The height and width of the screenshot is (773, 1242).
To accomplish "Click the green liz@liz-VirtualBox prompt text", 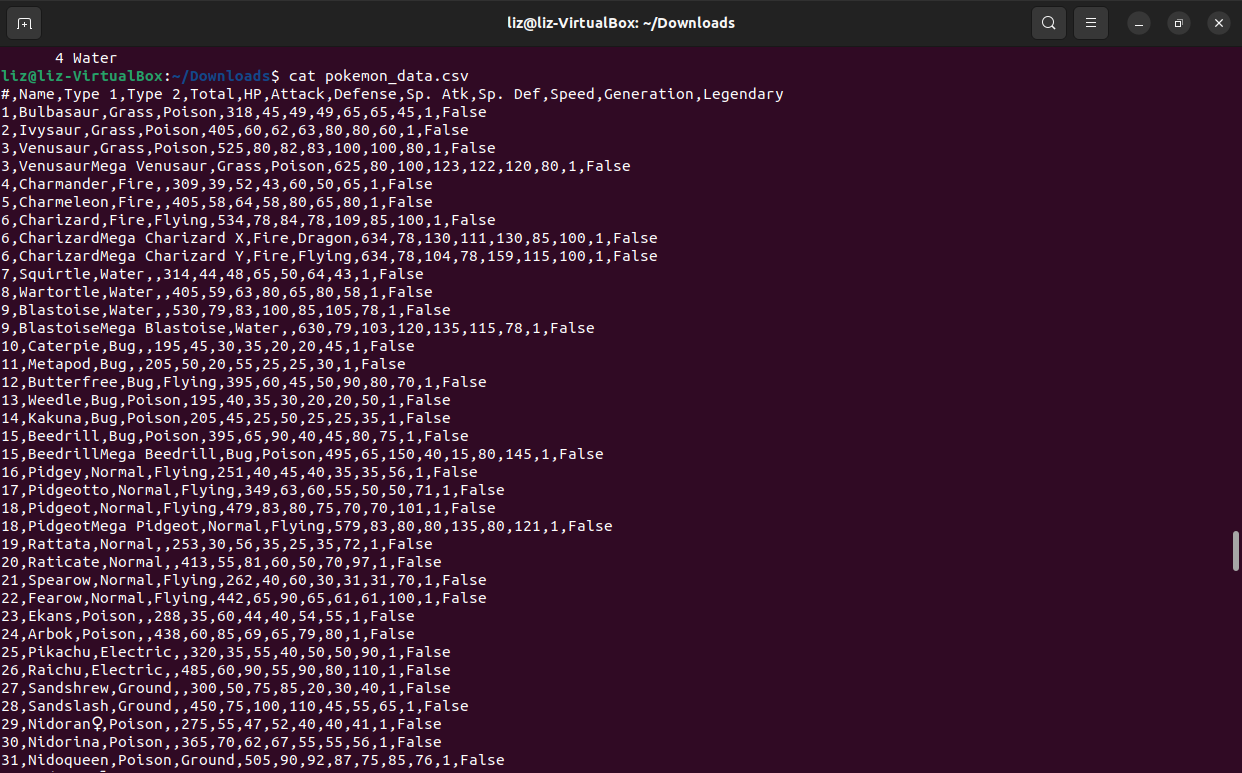I will 80,75.
